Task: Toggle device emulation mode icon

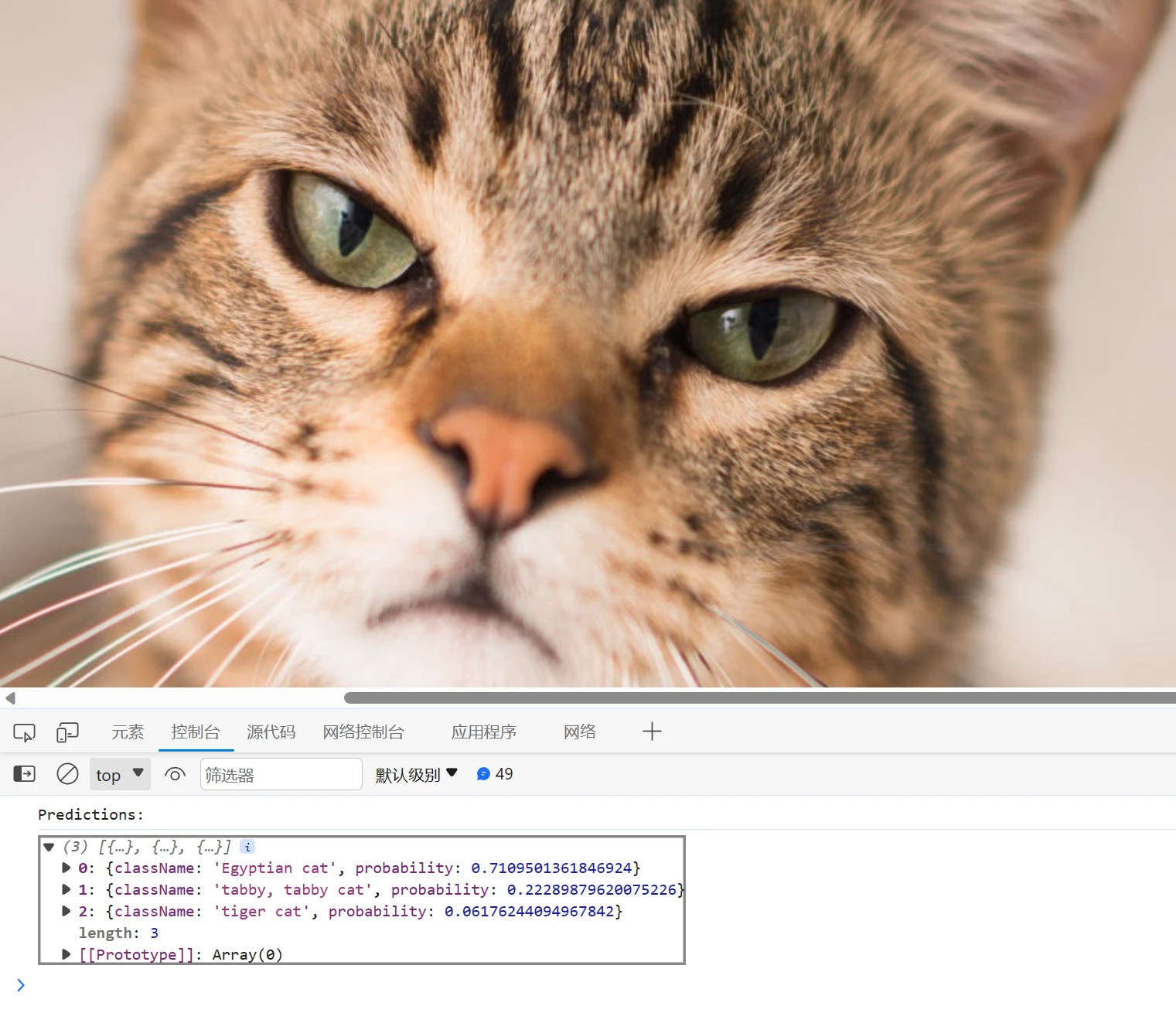Action: point(67,732)
